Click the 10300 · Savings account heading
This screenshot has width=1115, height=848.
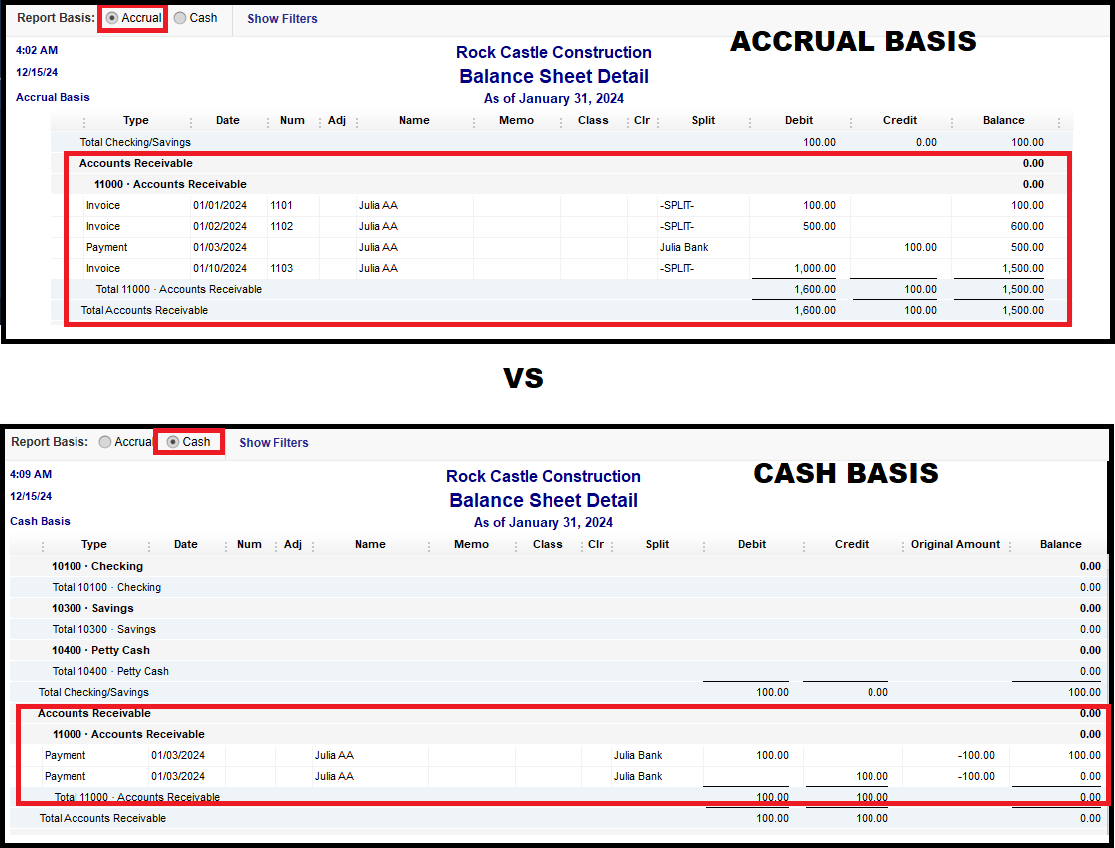92,608
